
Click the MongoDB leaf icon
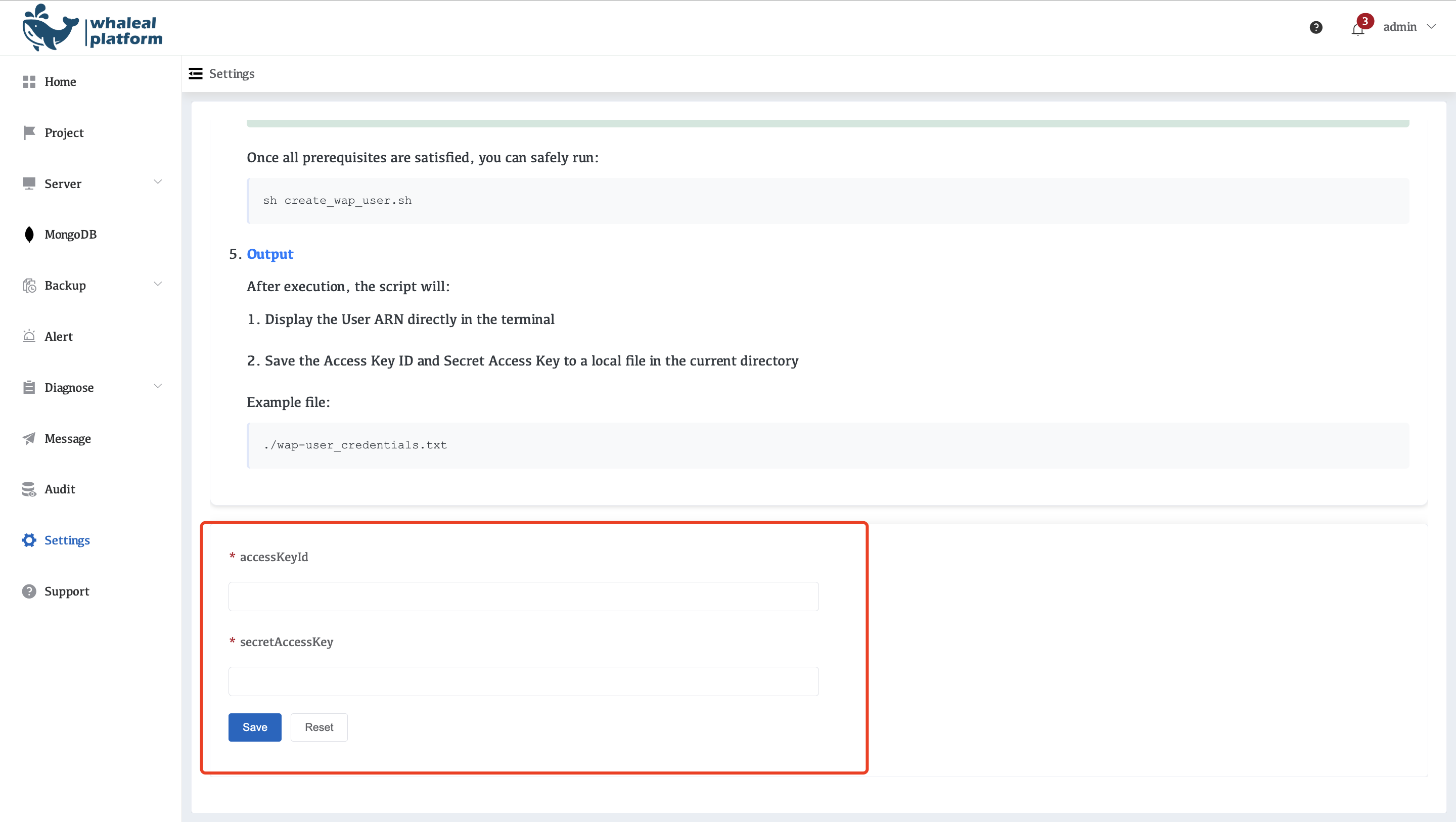(x=29, y=235)
